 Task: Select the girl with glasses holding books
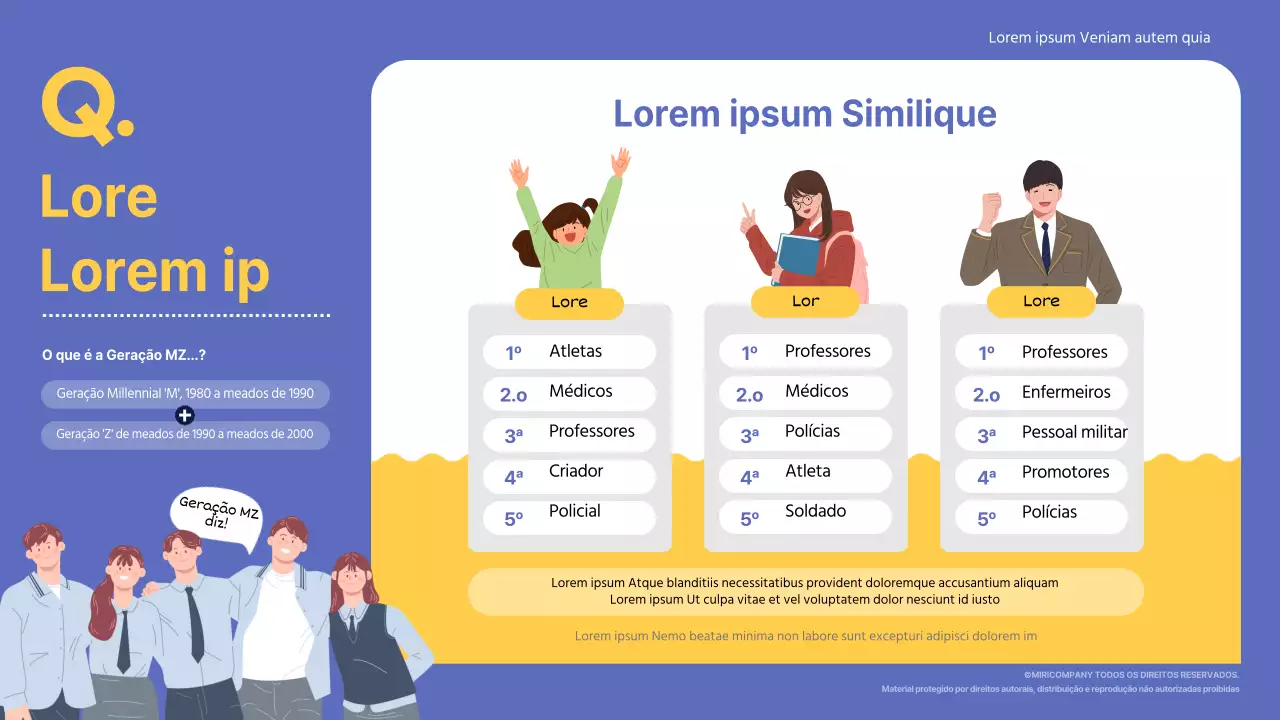coord(805,231)
